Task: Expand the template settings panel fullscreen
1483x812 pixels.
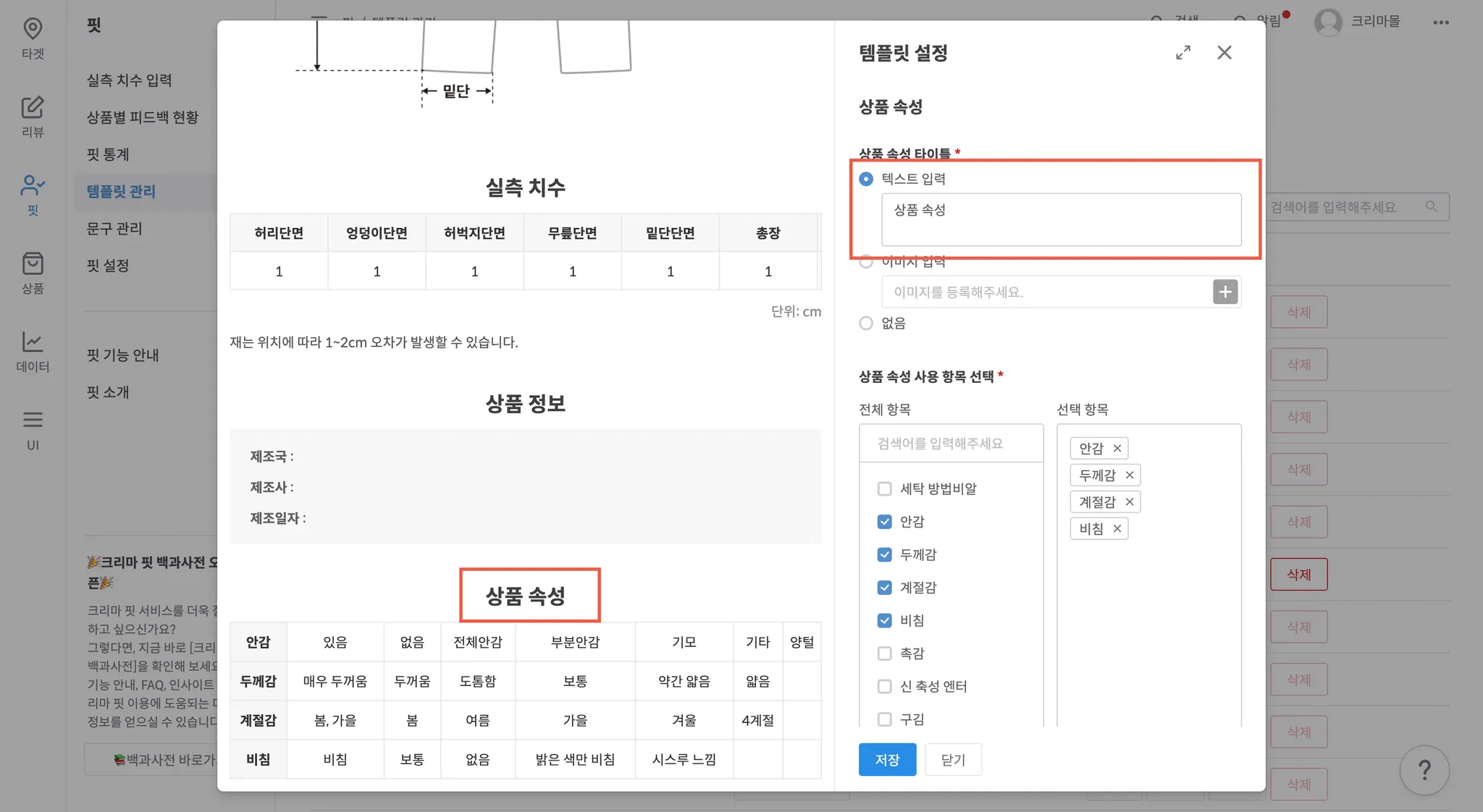Action: click(x=1183, y=53)
